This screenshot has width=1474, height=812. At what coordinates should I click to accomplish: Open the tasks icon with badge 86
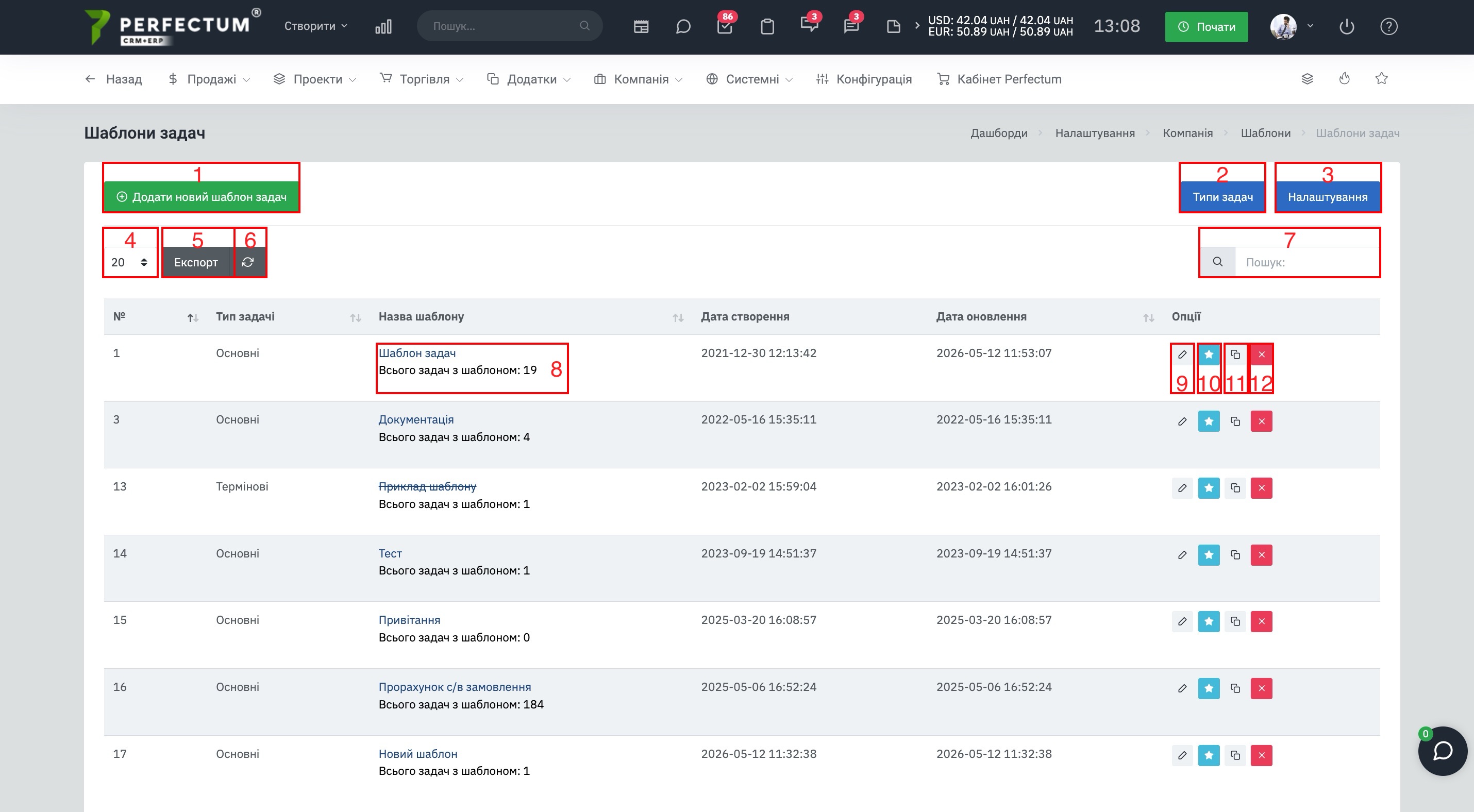tap(725, 26)
